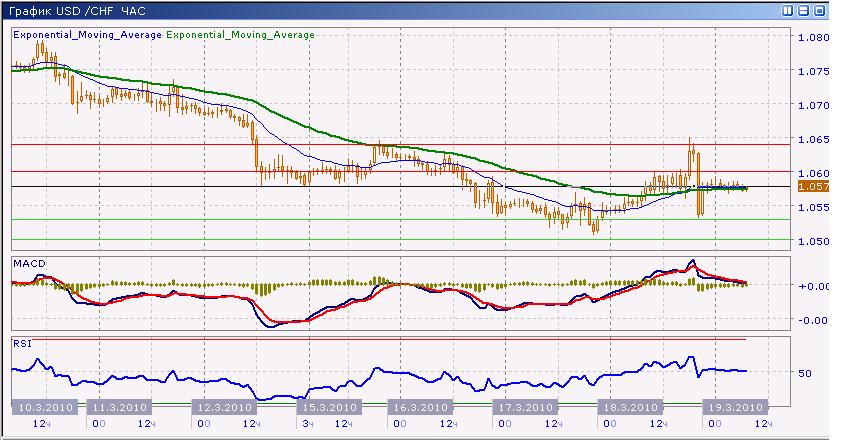Select the 16.3.2010 date marker
This screenshot has width=842, height=440.
click(420, 407)
